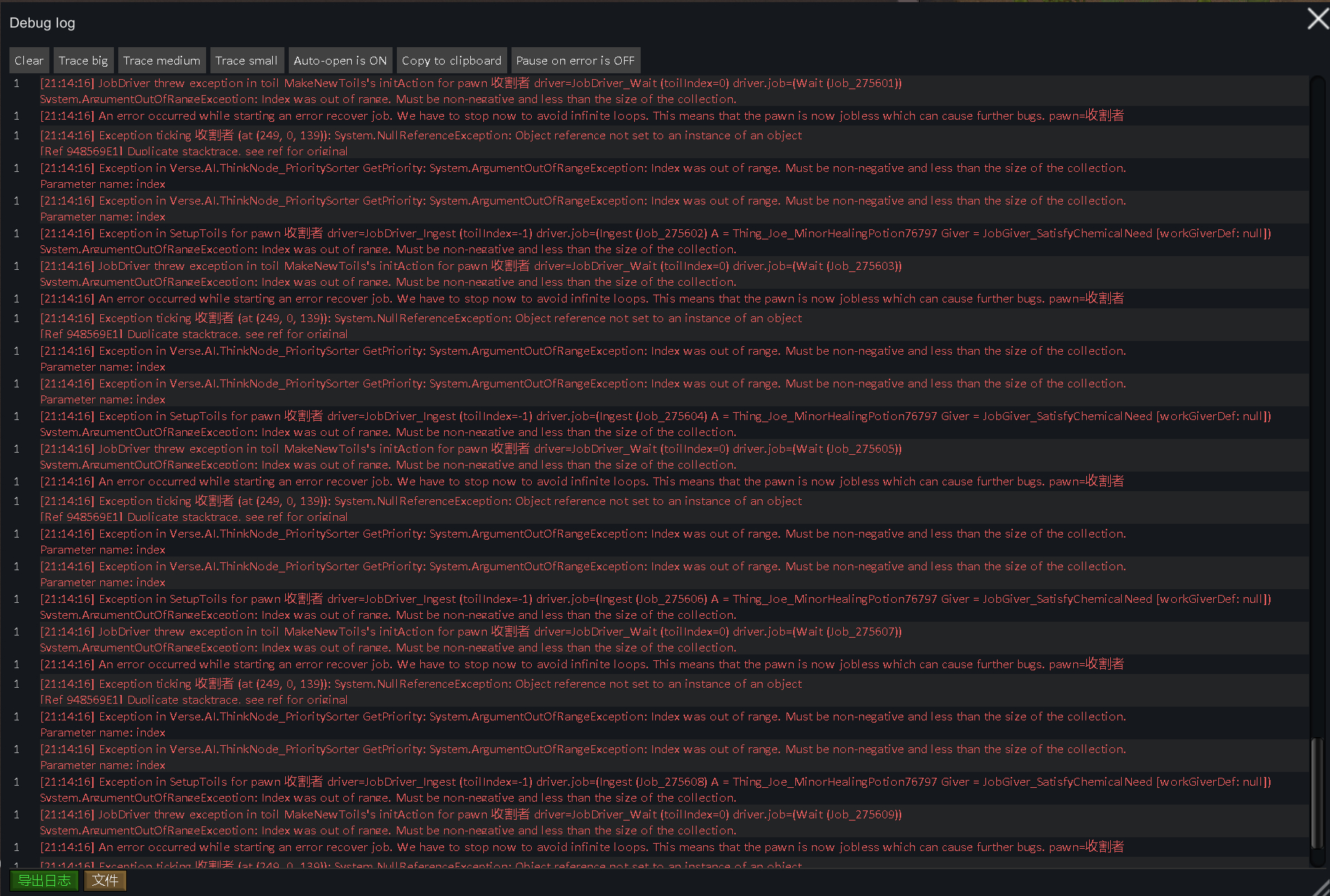
Task: Click the log's vertical scrollbar thumb
Action: pos(1316,792)
